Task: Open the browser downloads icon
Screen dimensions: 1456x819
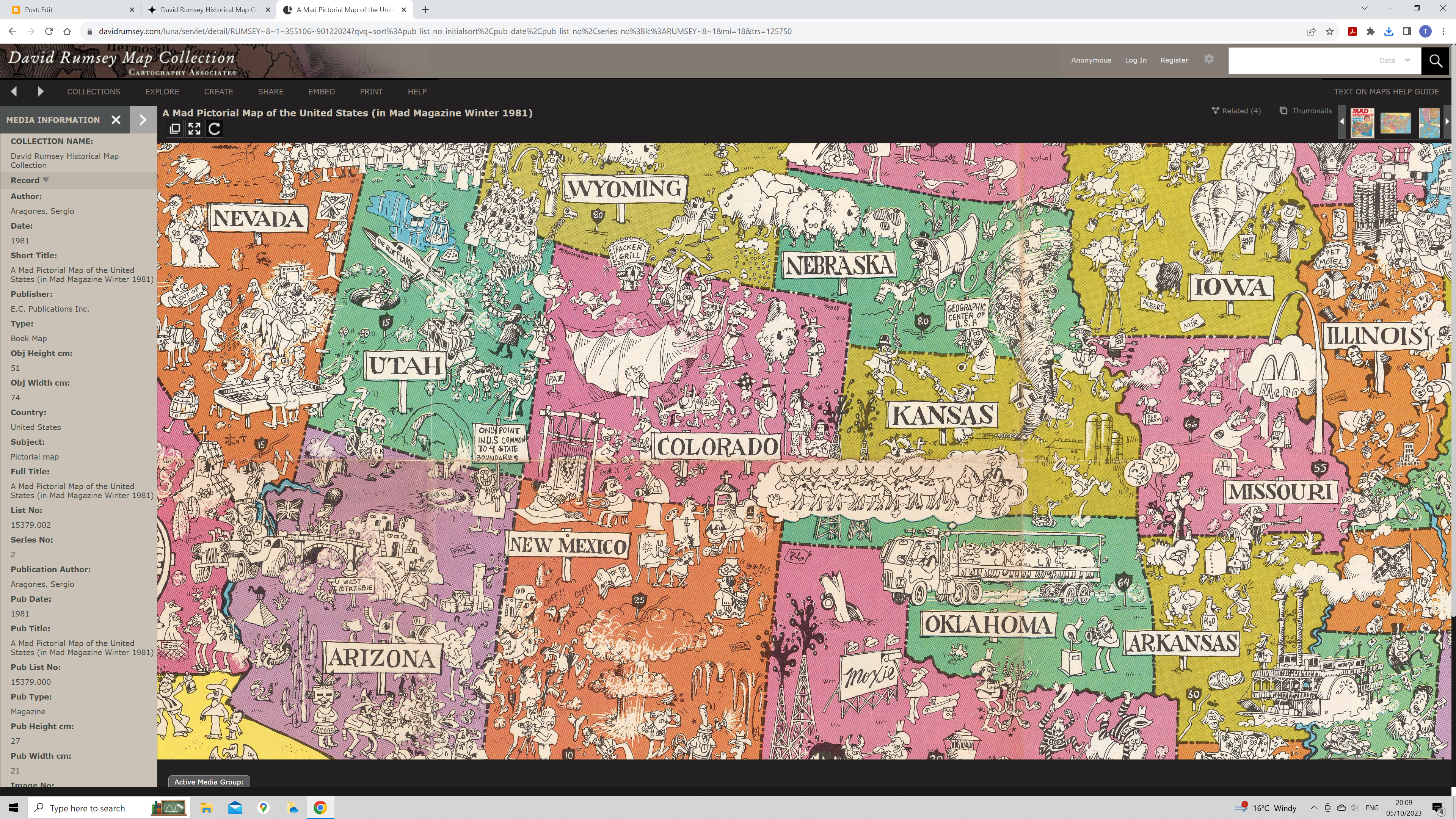Action: [1388, 31]
